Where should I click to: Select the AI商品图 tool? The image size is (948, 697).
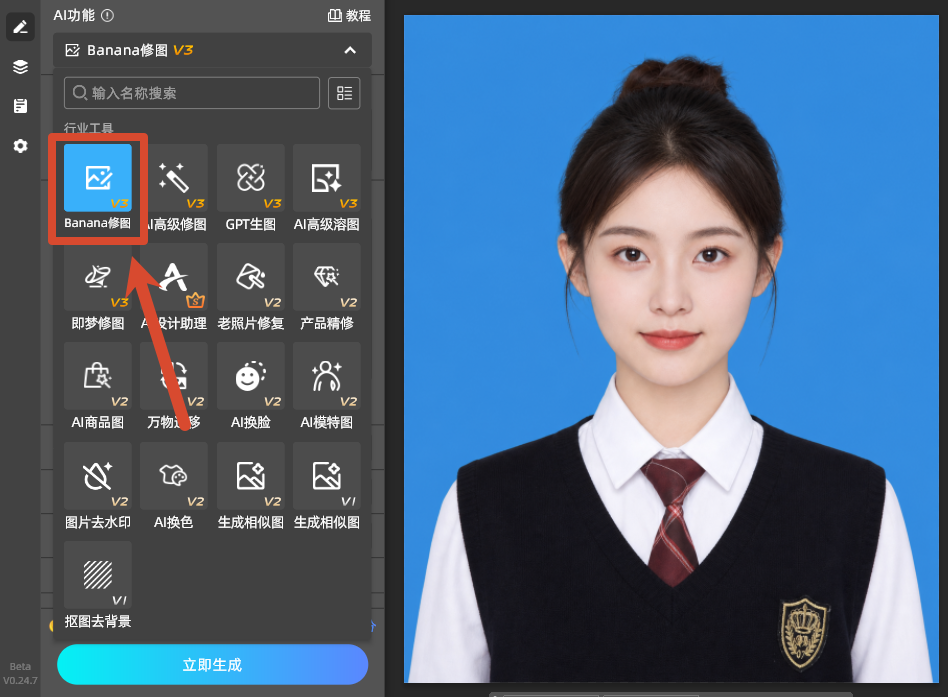click(x=97, y=386)
